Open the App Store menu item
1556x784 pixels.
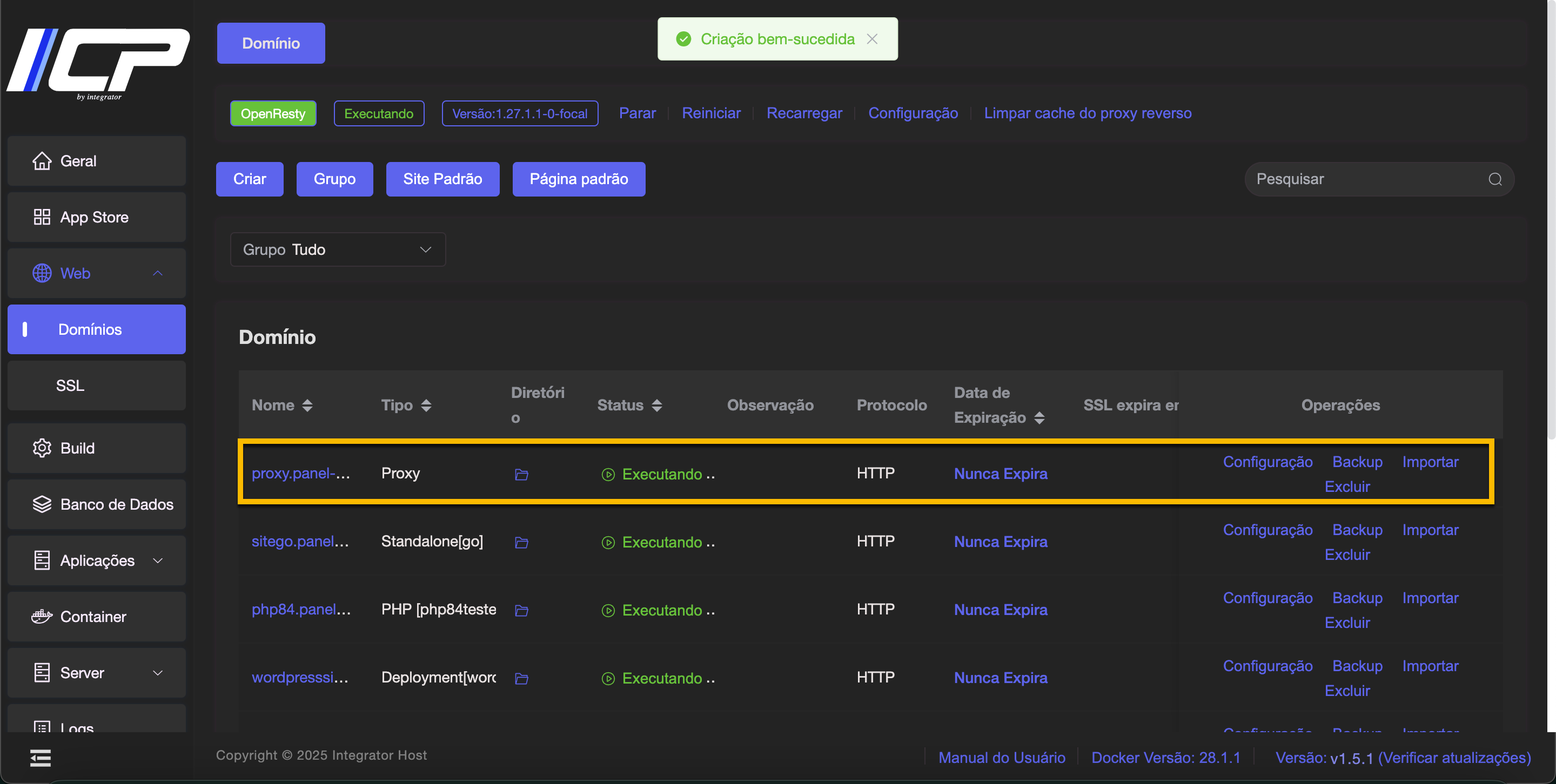pyautogui.click(x=94, y=217)
